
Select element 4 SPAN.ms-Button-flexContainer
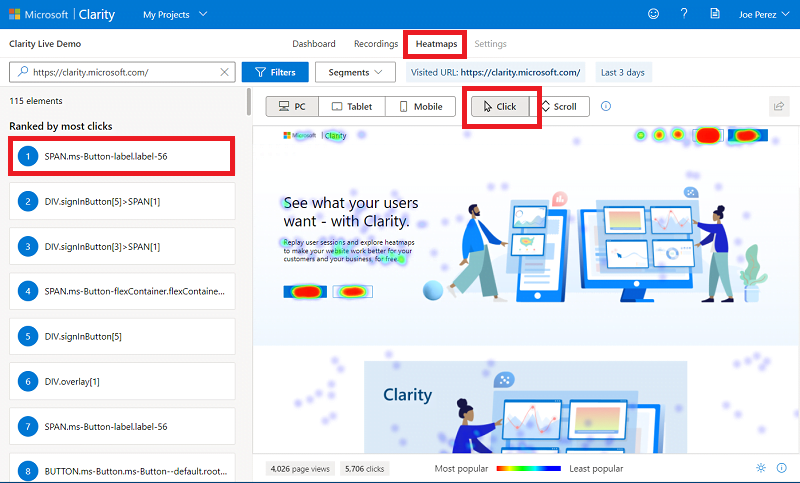122,291
